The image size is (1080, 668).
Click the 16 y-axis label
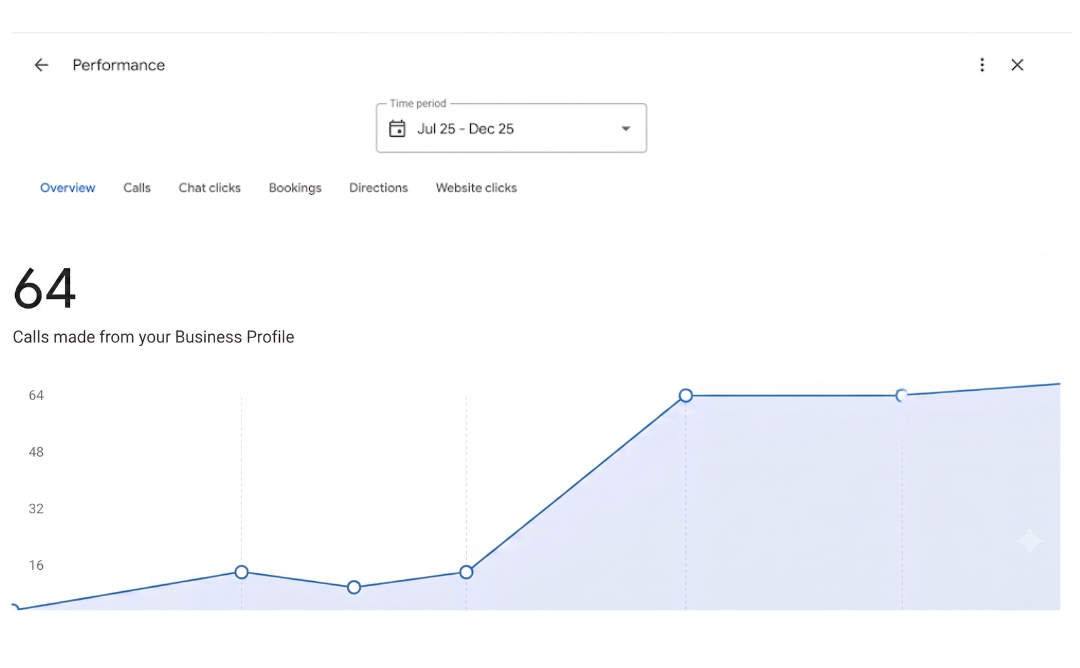pyautogui.click(x=36, y=565)
